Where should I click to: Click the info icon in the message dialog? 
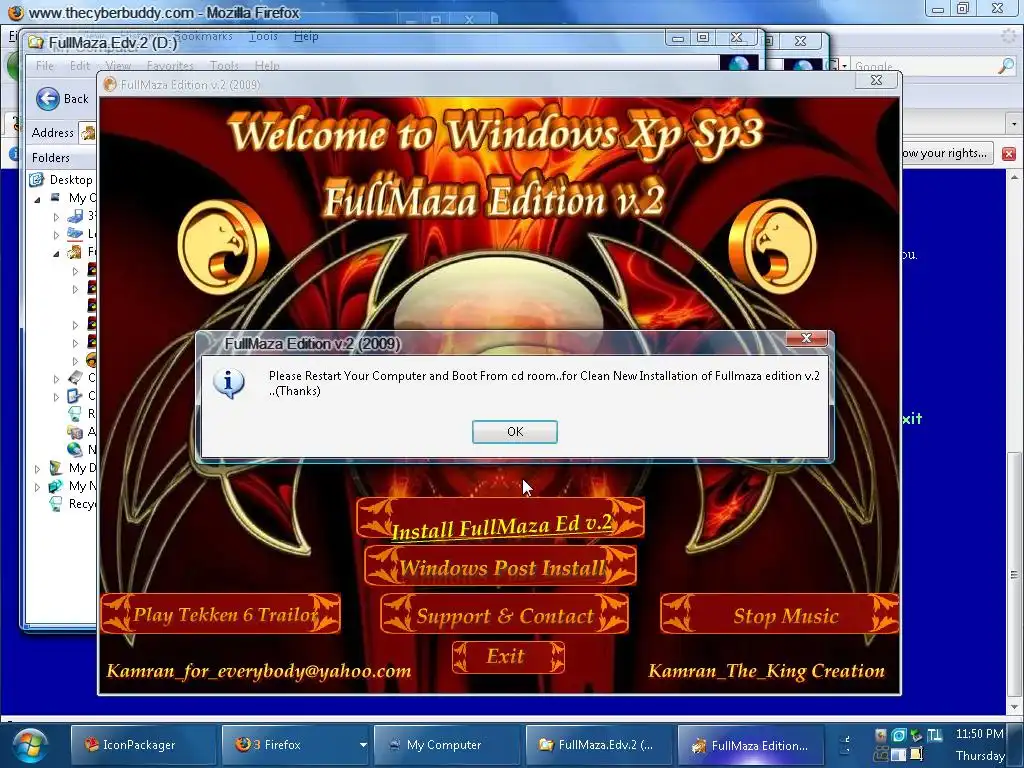pos(229,384)
